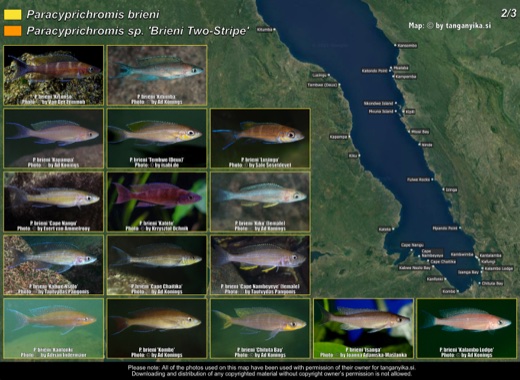Click the Katondo Point map label
The image size is (520, 380).
click(x=375, y=71)
